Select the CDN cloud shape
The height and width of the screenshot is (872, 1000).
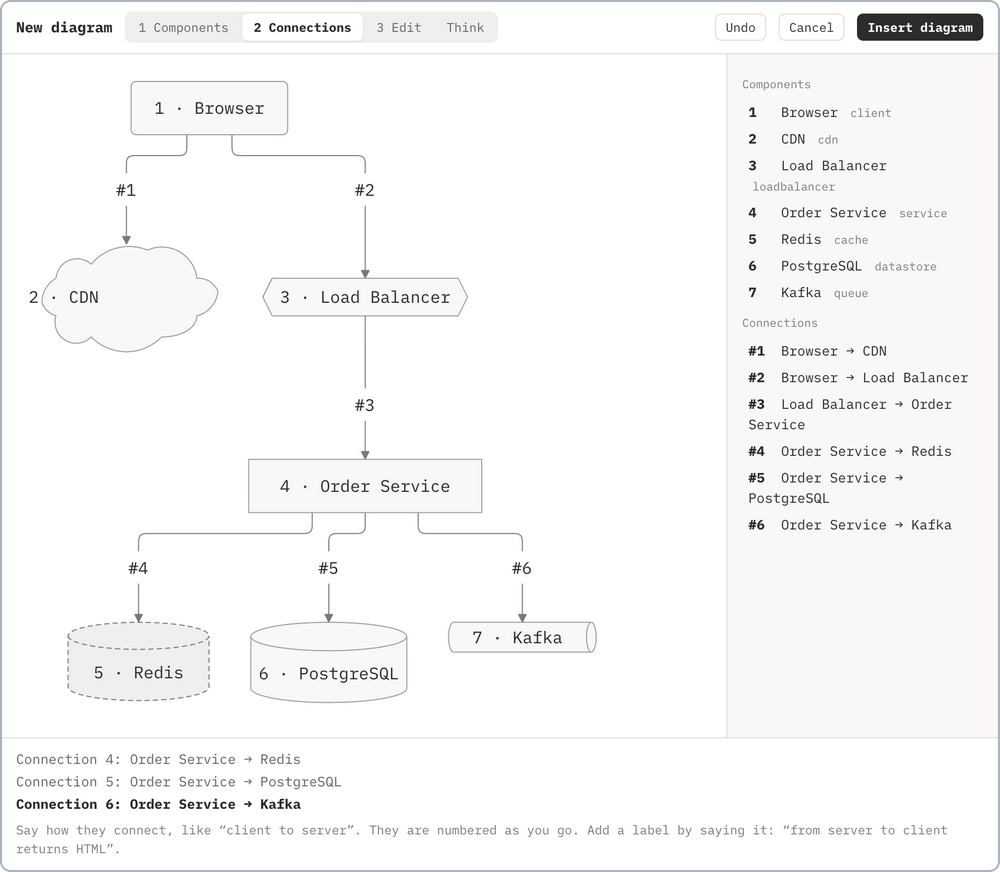coord(130,298)
